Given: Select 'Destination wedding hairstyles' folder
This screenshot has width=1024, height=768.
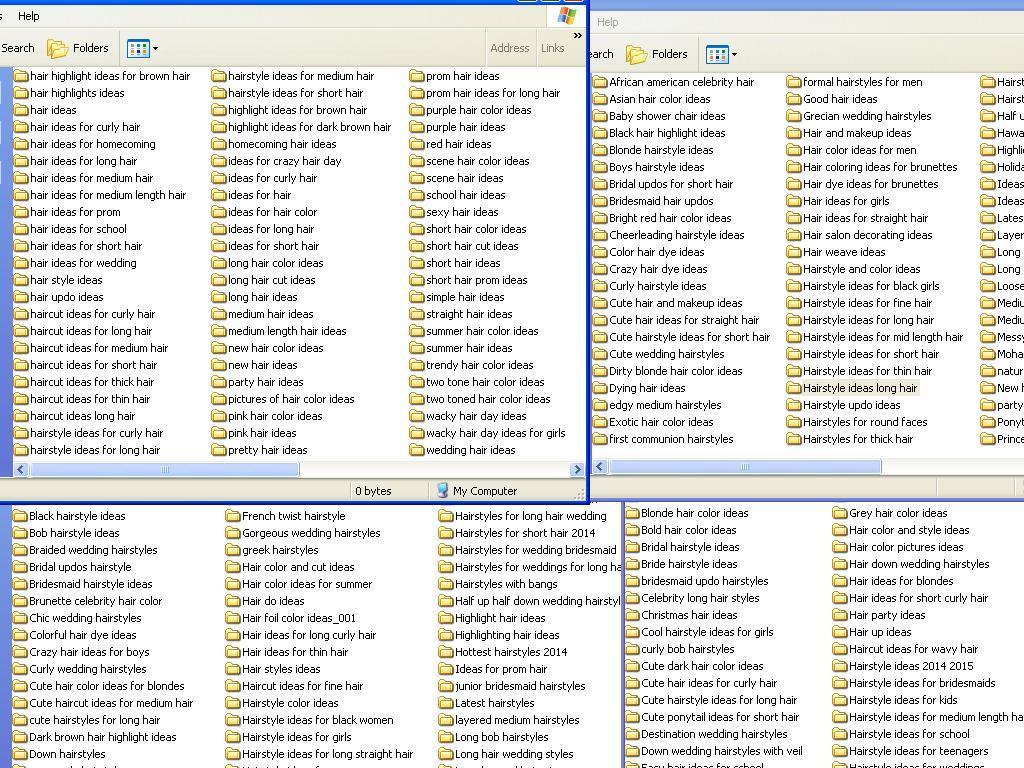Looking at the screenshot, I should 707,734.
